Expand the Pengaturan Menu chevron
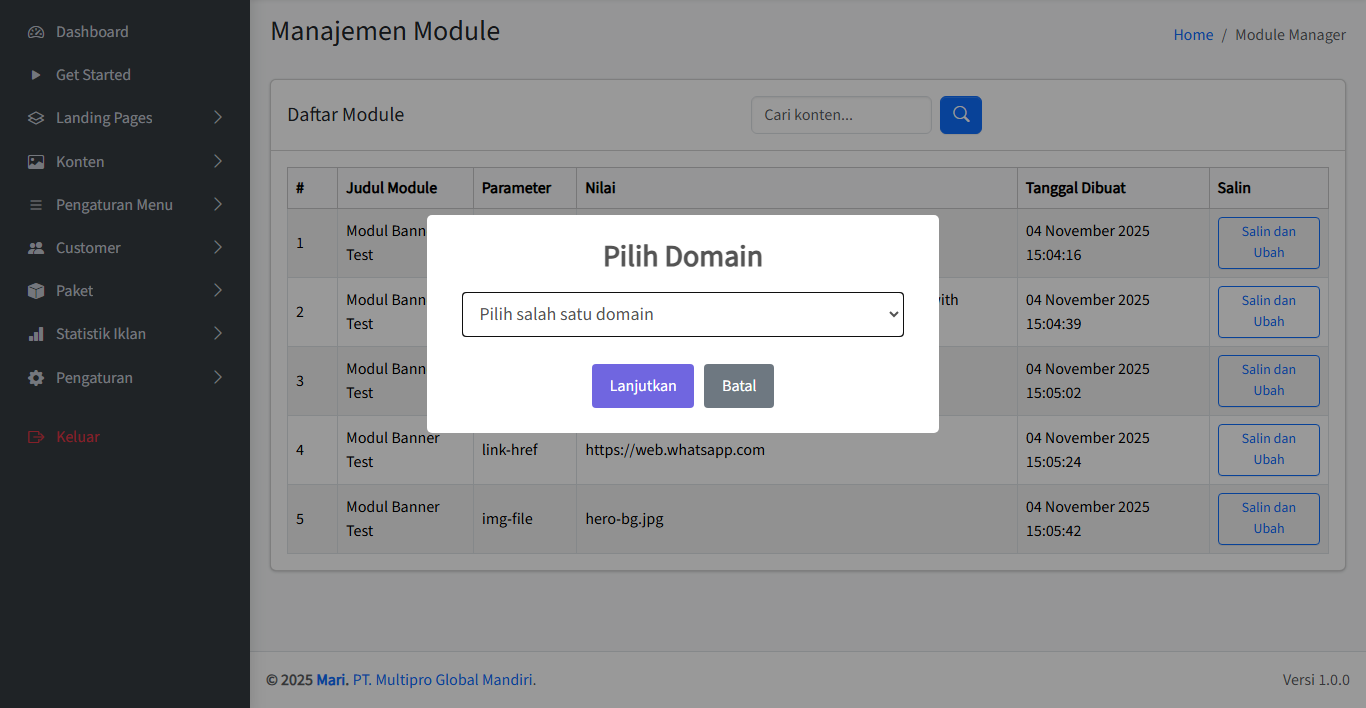This screenshot has height=708, width=1366. click(218, 205)
